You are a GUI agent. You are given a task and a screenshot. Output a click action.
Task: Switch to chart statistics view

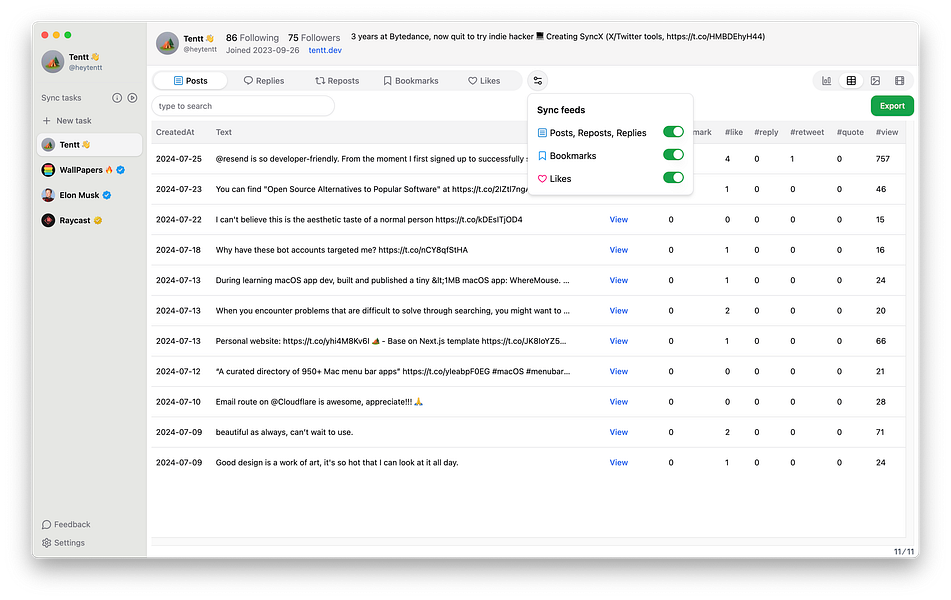click(x=827, y=81)
